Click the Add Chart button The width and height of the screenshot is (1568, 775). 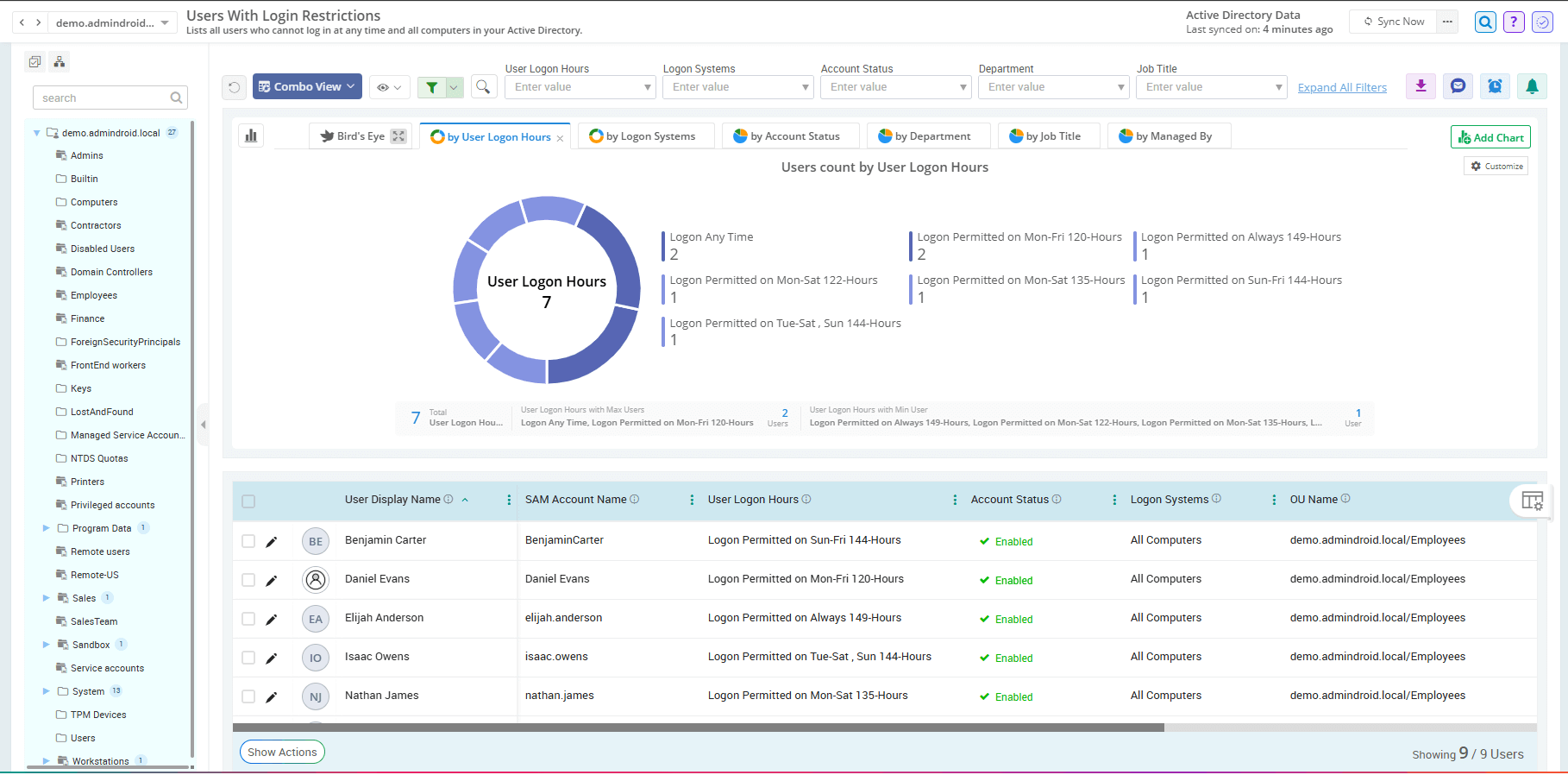click(1490, 137)
